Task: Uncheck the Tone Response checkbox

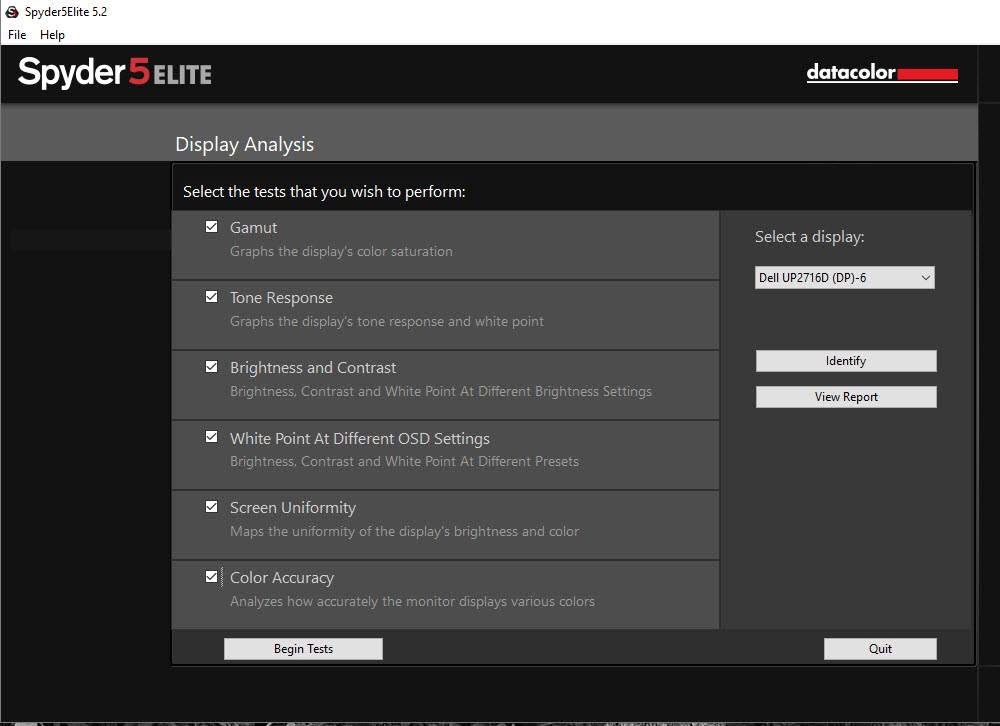Action: pyautogui.click(x=212, y=297)
